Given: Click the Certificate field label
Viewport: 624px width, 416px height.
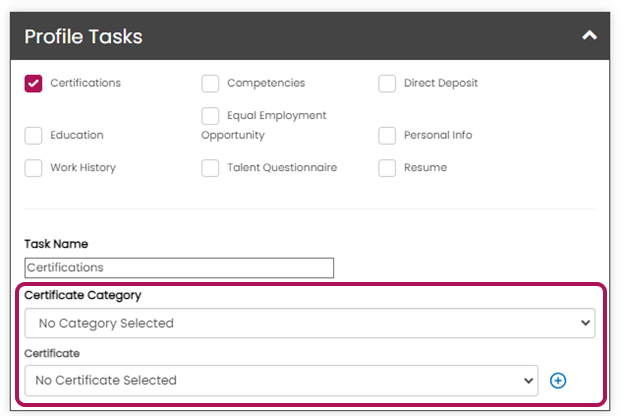Looking at the screenshot, I should coord(52,353).
